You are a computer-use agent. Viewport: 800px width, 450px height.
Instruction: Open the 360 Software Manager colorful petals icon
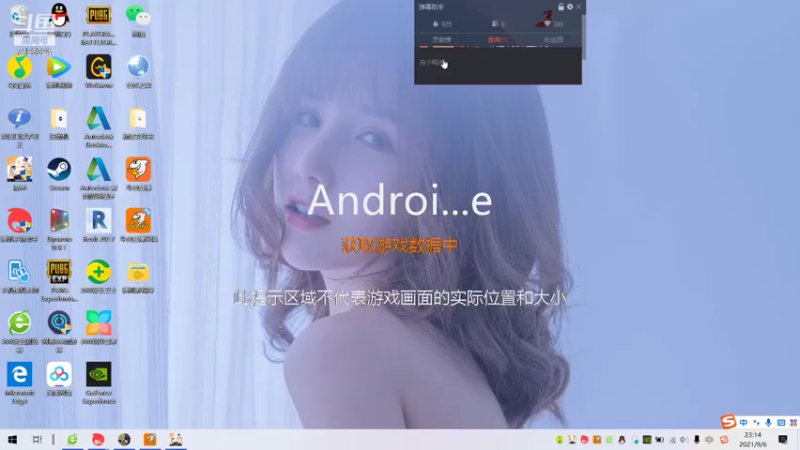[98, 323]
